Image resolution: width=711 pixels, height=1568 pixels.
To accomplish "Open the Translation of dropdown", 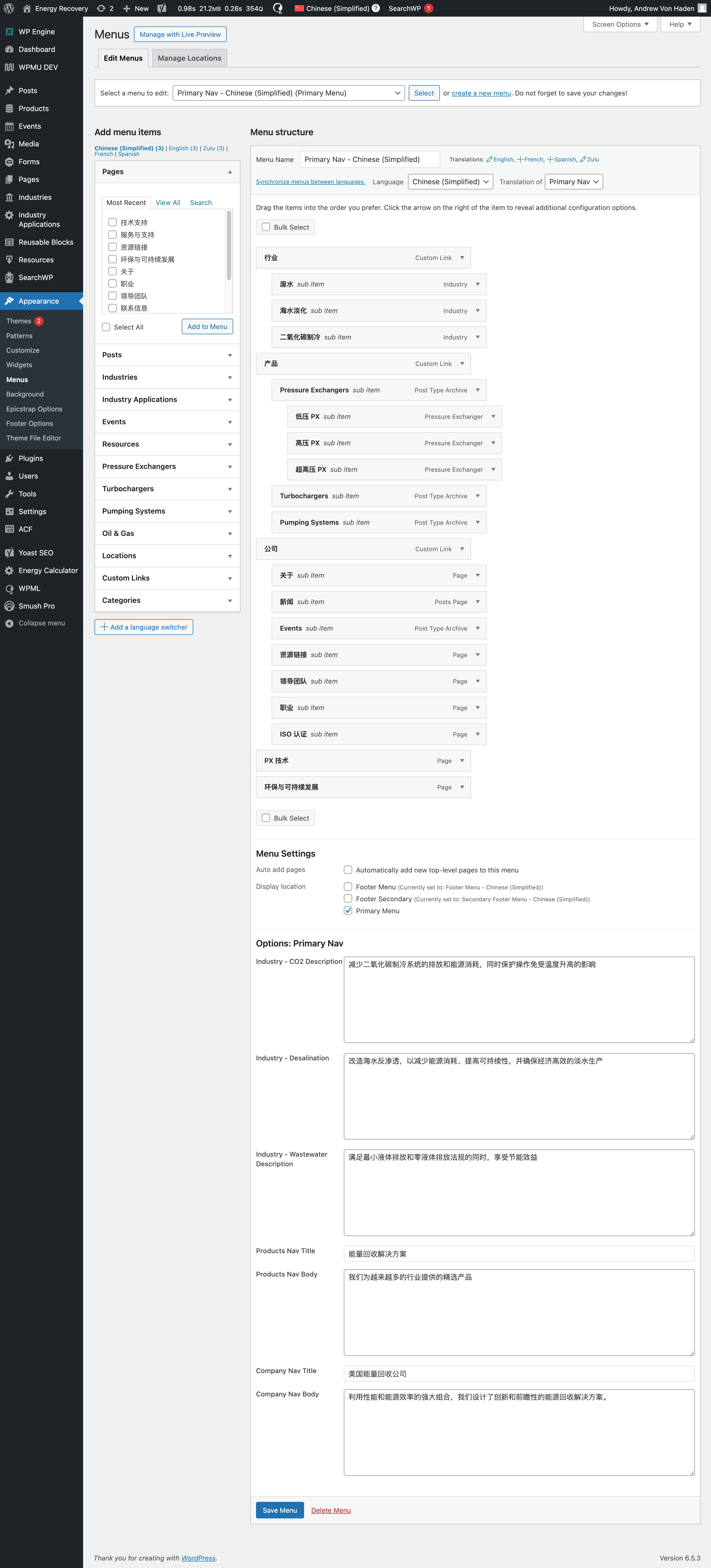I will (x=574, y=182).
